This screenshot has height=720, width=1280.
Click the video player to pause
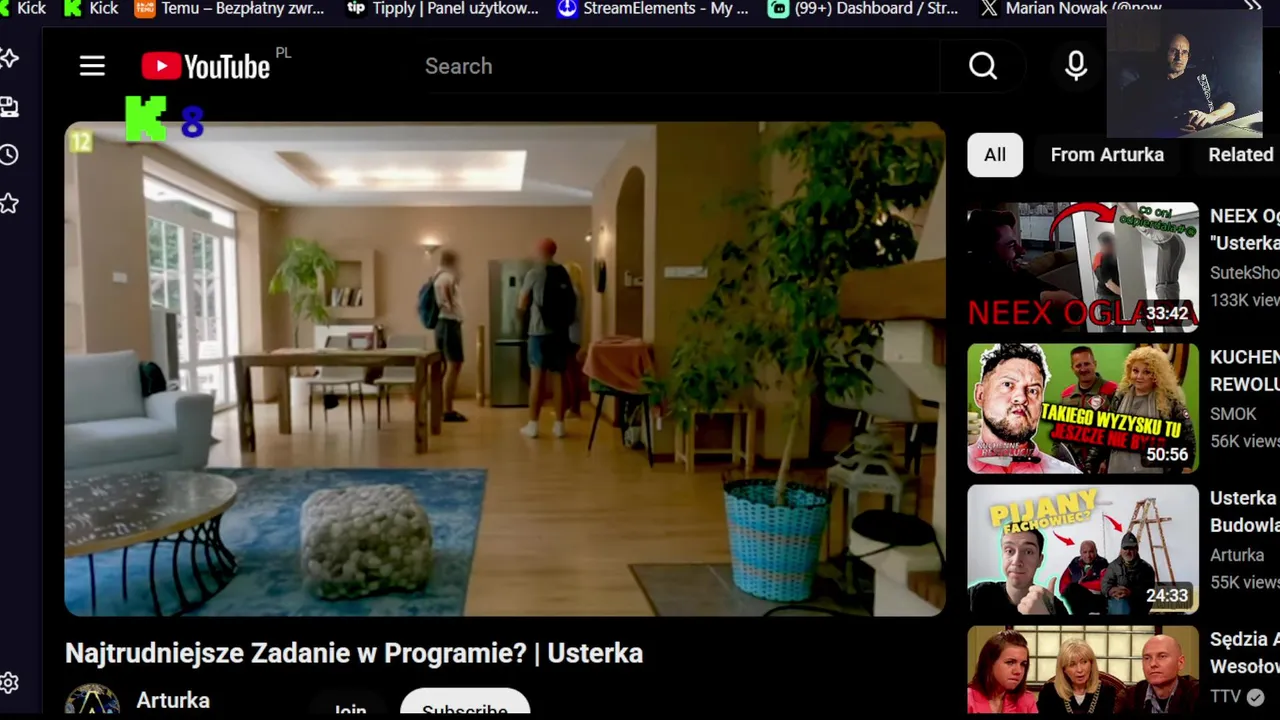505,369
